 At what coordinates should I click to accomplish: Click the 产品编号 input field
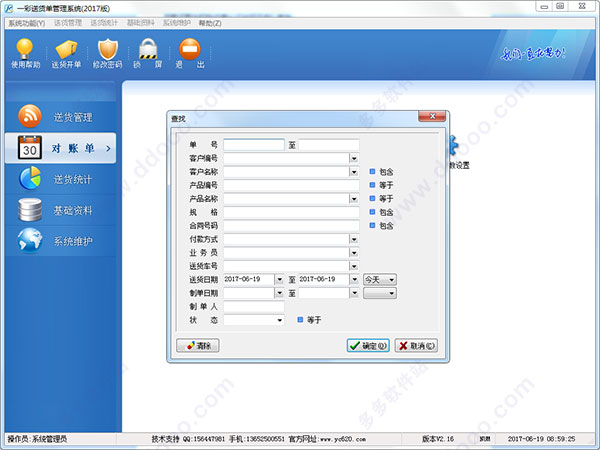click(x=291, y=185)
